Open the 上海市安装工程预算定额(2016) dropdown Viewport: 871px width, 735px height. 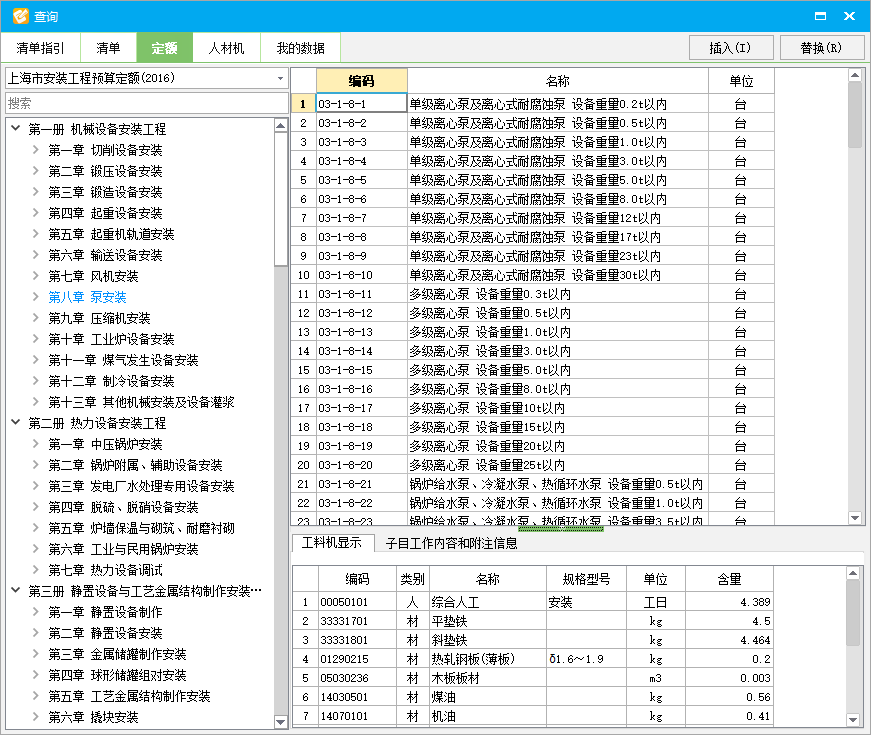point(281,78)
